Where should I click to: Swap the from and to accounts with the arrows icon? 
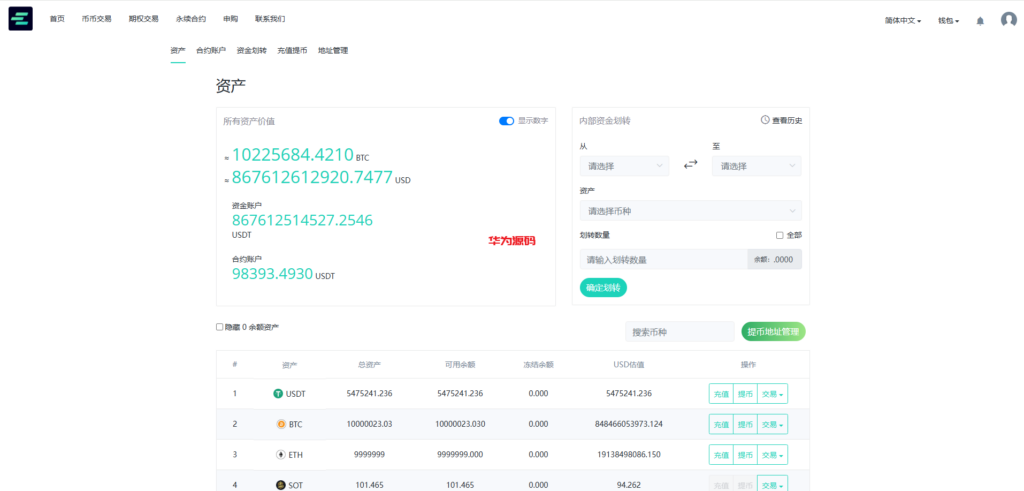[x=691, y=165]
